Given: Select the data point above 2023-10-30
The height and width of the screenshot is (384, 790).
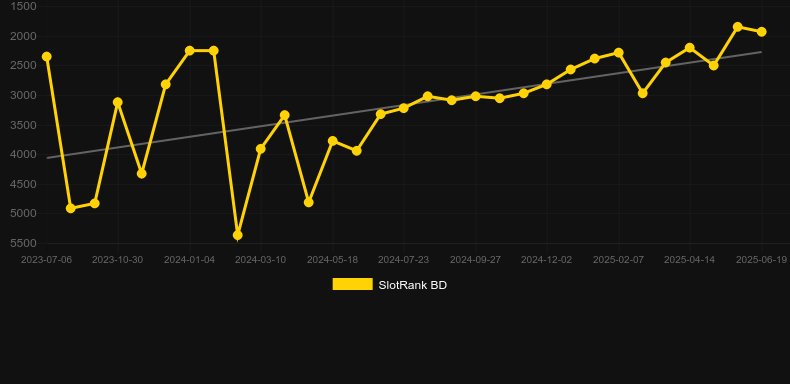Looking at the screenshot, I should [117, 102].
